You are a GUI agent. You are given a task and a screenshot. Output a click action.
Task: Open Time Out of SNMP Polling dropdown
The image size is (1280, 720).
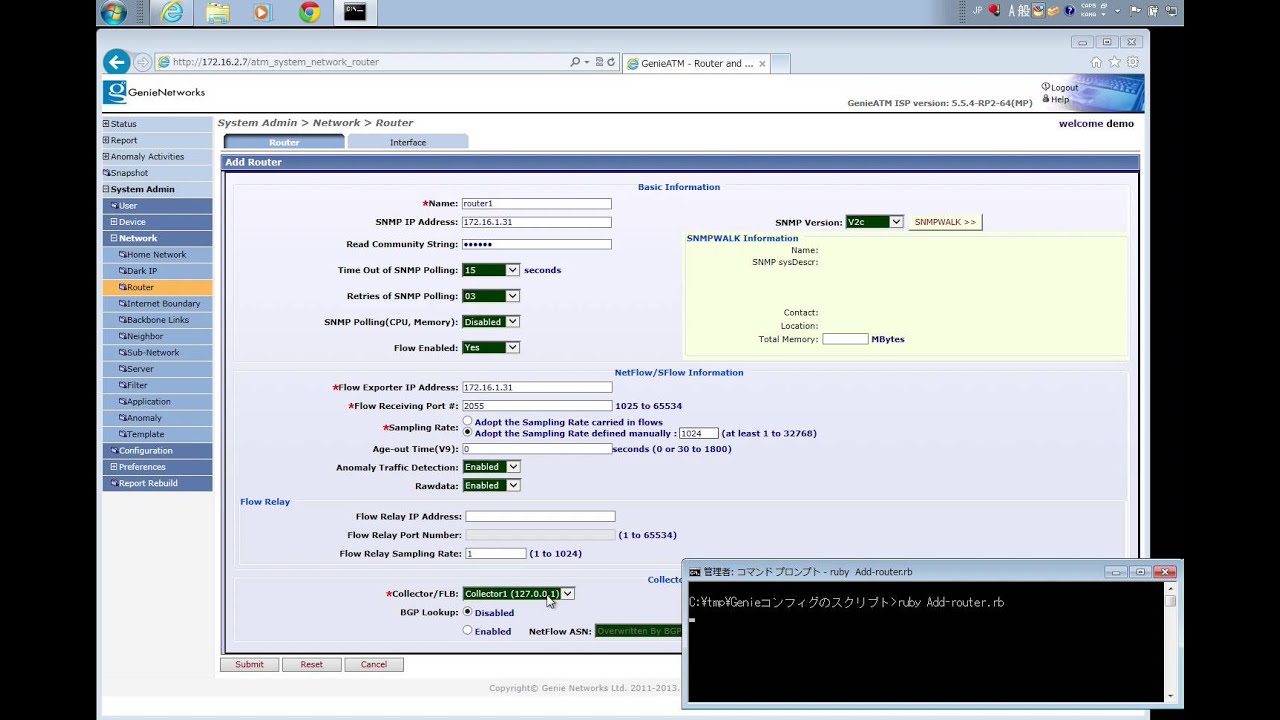click(491, 270)
